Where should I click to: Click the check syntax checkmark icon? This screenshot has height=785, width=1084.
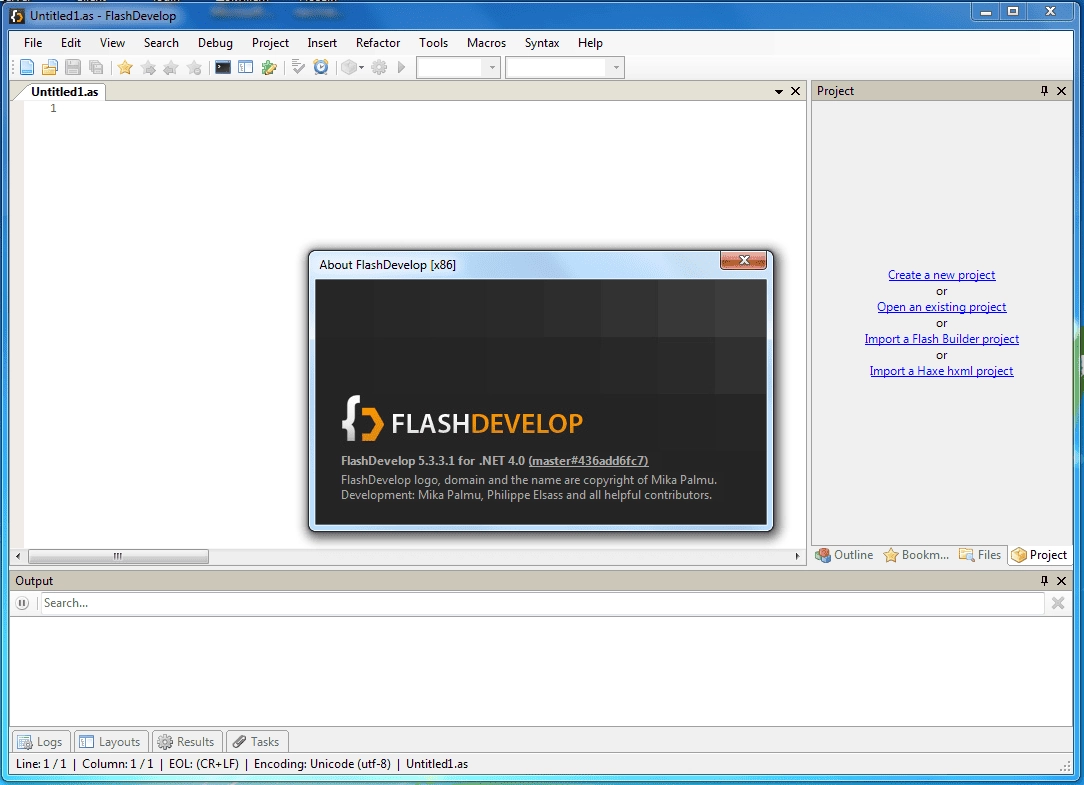298,67
